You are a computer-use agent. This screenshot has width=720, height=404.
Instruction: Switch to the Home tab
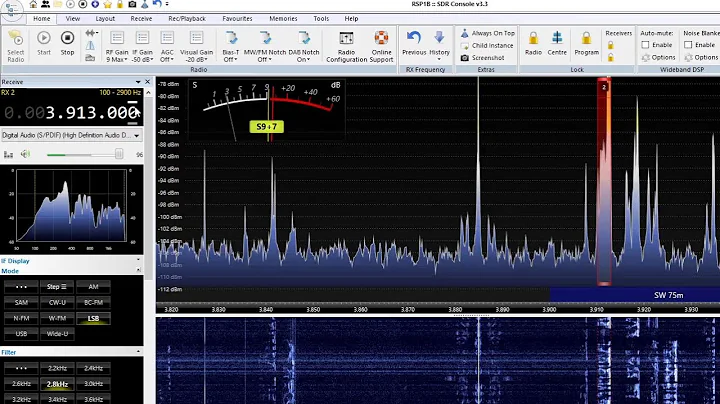(x=41, y=19)
